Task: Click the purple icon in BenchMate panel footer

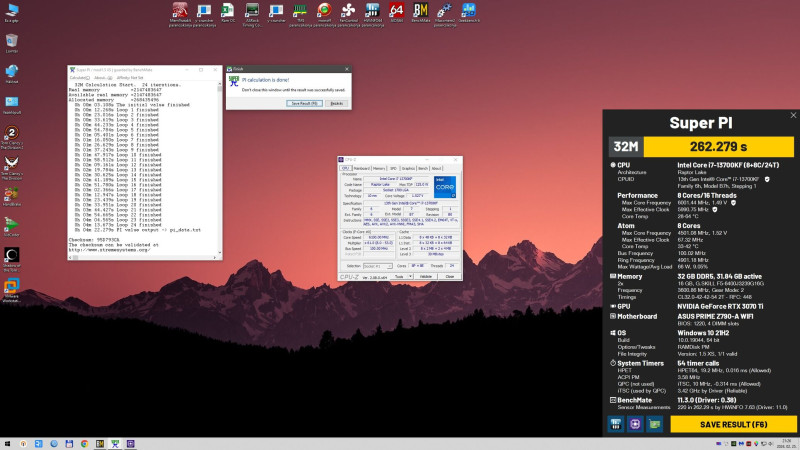Action: click(635, 424)
